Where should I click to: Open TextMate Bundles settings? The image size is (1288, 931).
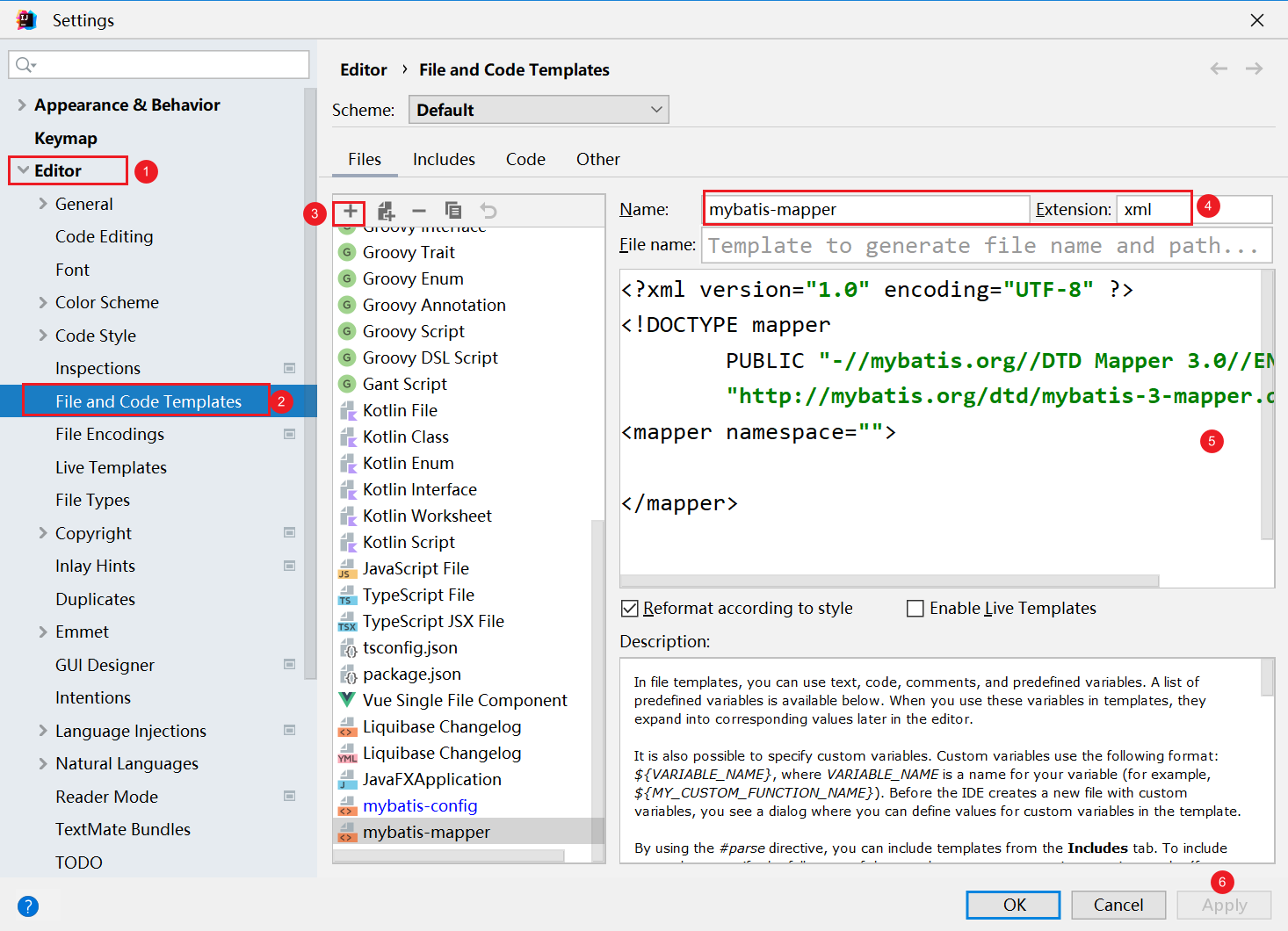click(123, 829)
